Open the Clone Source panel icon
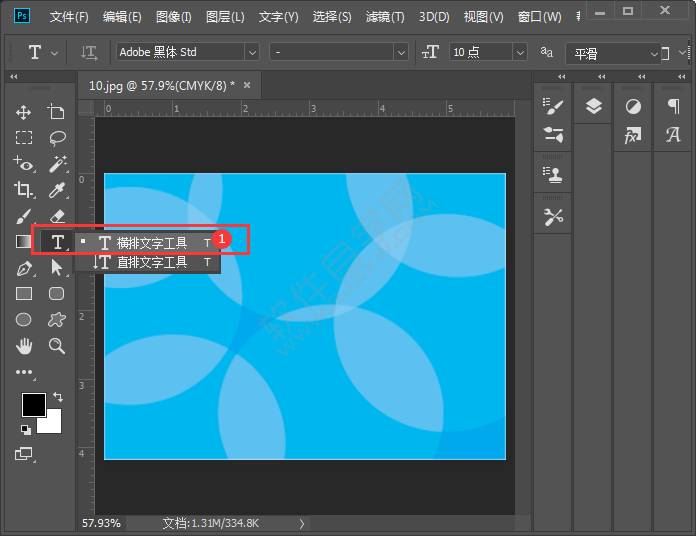 (553, 175)
